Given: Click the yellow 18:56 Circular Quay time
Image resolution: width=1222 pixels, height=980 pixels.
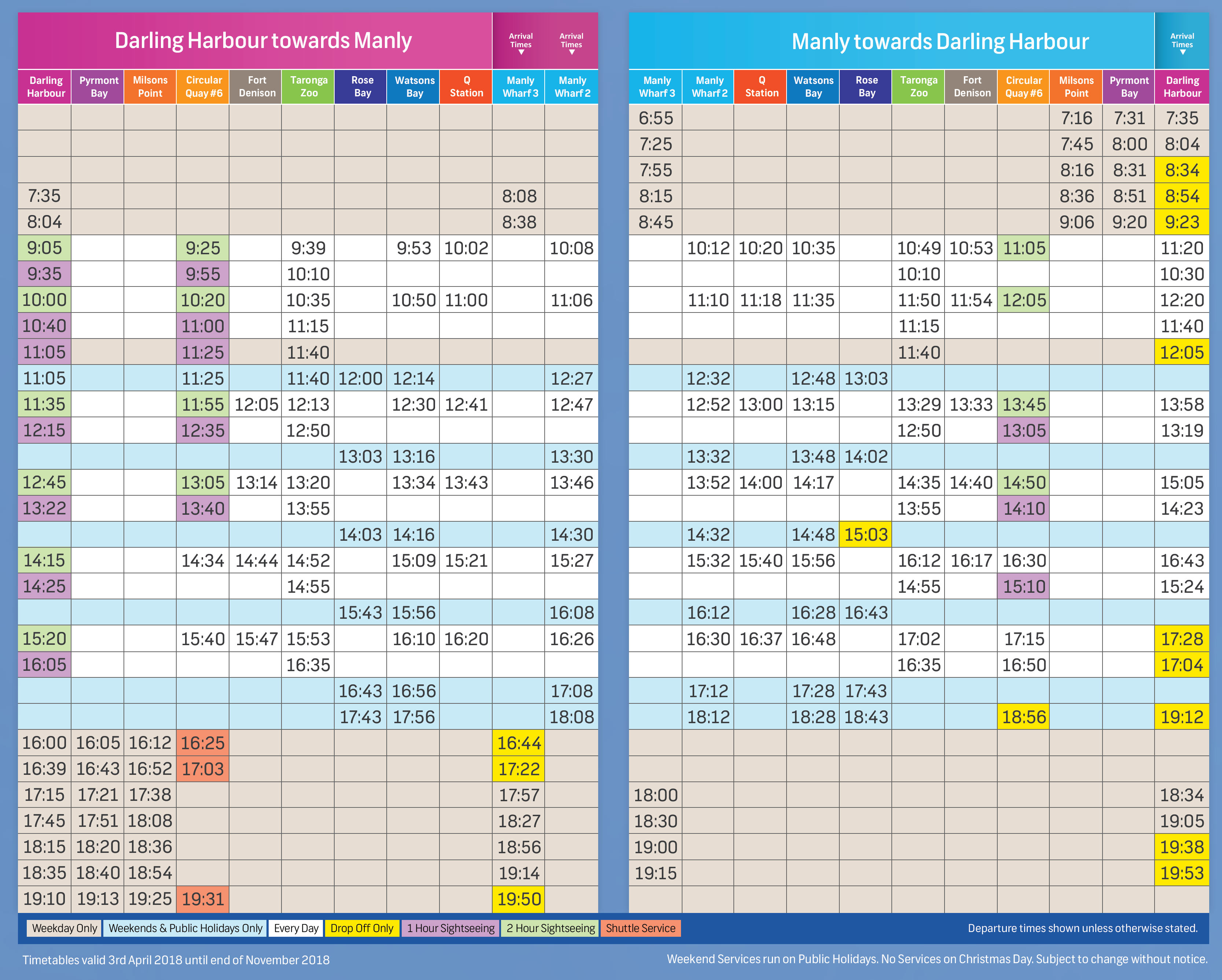Looking at the screenshot, I should (1024, 717).
